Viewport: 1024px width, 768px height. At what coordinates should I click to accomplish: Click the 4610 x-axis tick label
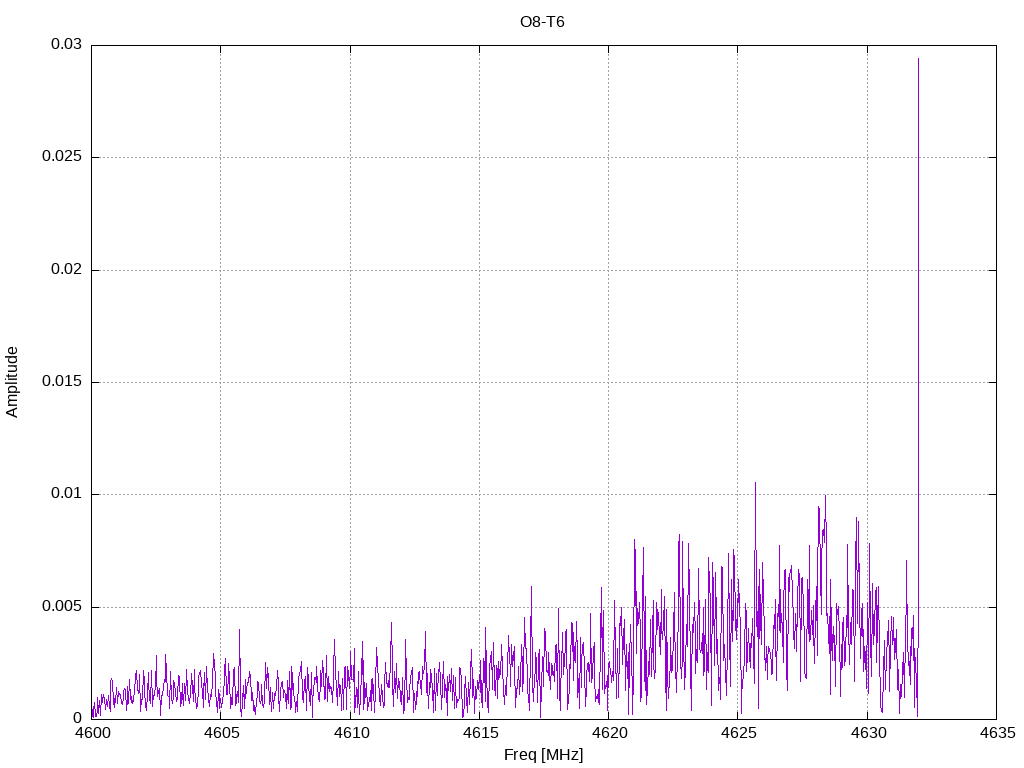350,734
